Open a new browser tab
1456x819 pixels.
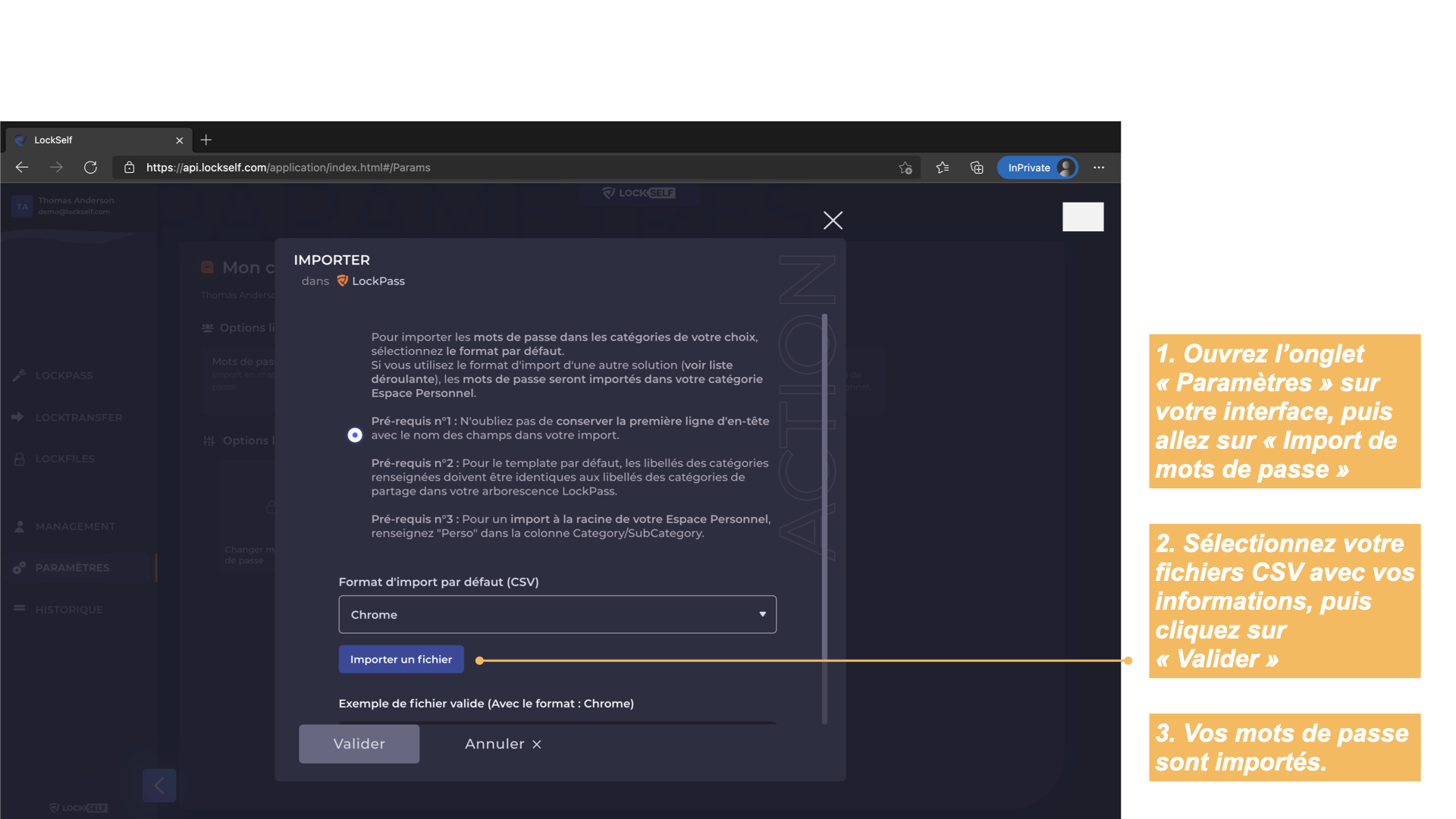pyautogui.click(x=206, y=140)
